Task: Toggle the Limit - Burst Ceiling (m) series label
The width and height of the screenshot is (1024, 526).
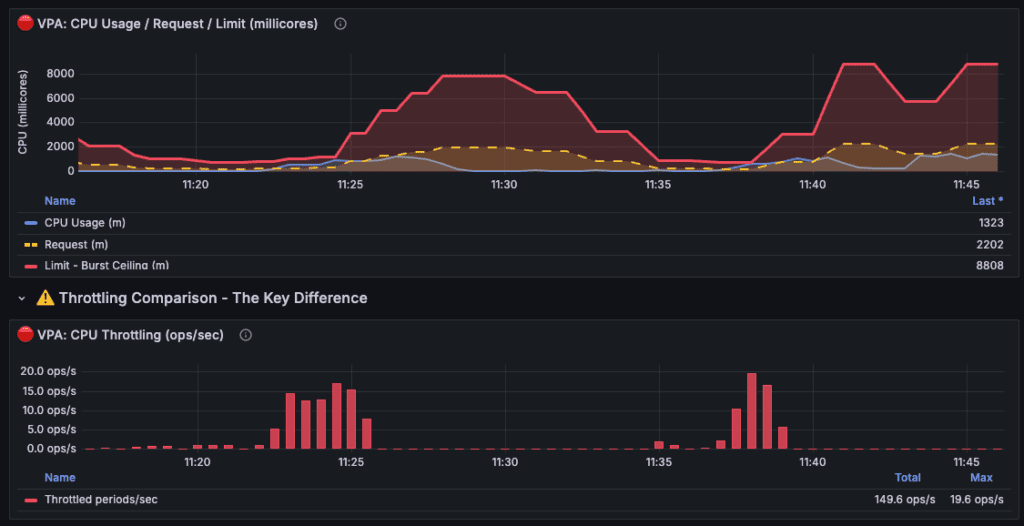Action: 107,265
